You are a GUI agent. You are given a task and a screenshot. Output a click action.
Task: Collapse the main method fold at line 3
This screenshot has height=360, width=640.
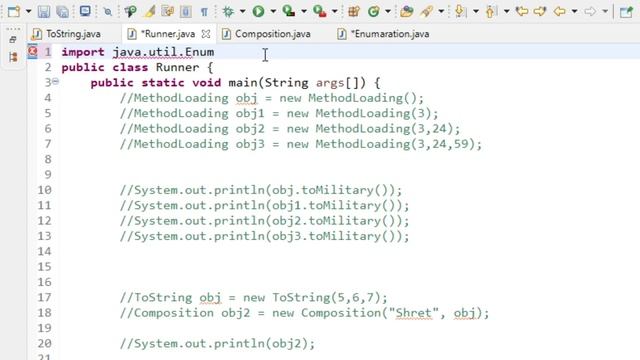coord(55,82)
